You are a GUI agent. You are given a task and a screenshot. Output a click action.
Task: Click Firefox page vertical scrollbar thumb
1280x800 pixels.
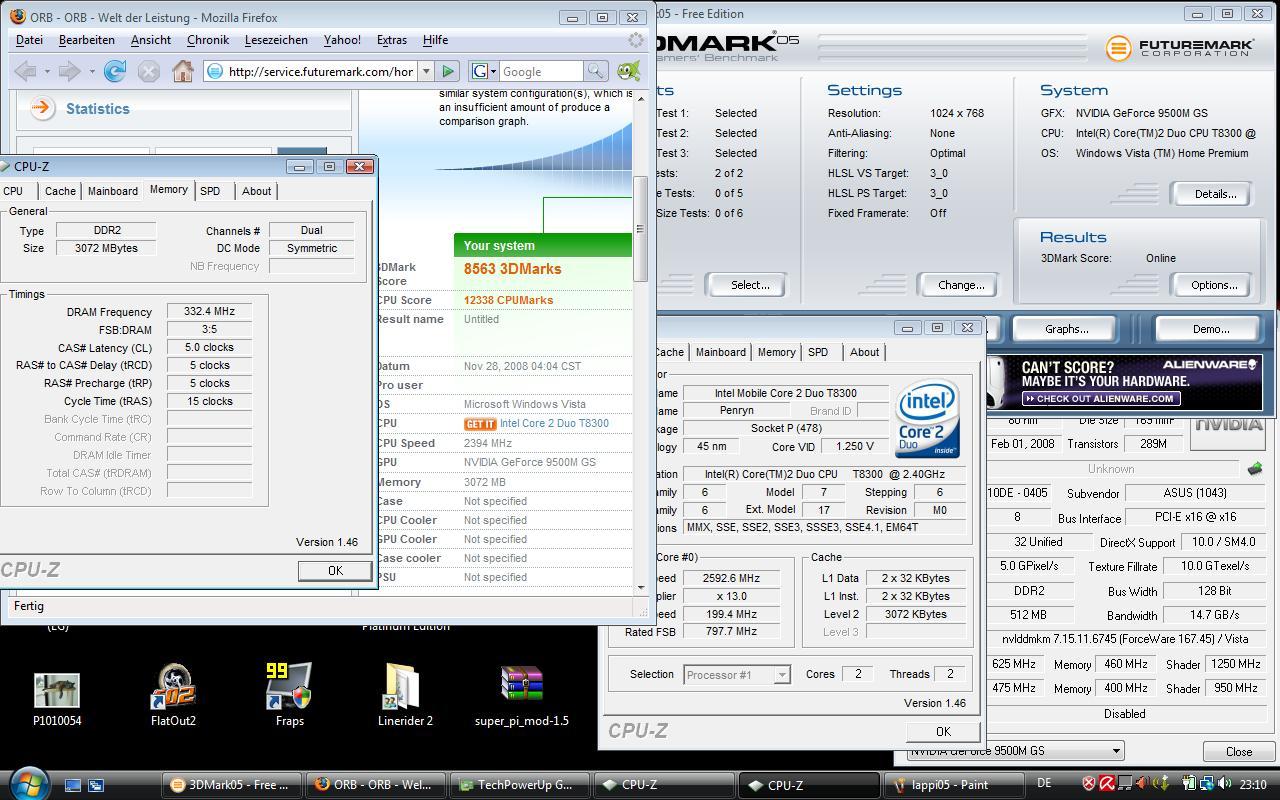(x=640, y=230)
